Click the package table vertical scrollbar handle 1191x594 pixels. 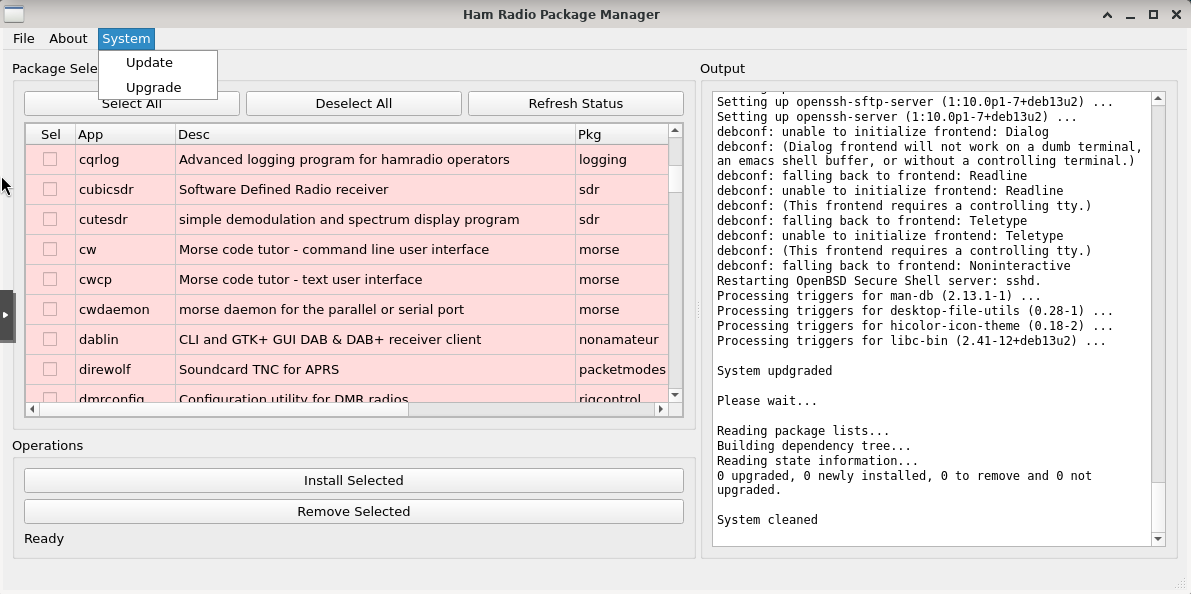pos(675,179)
